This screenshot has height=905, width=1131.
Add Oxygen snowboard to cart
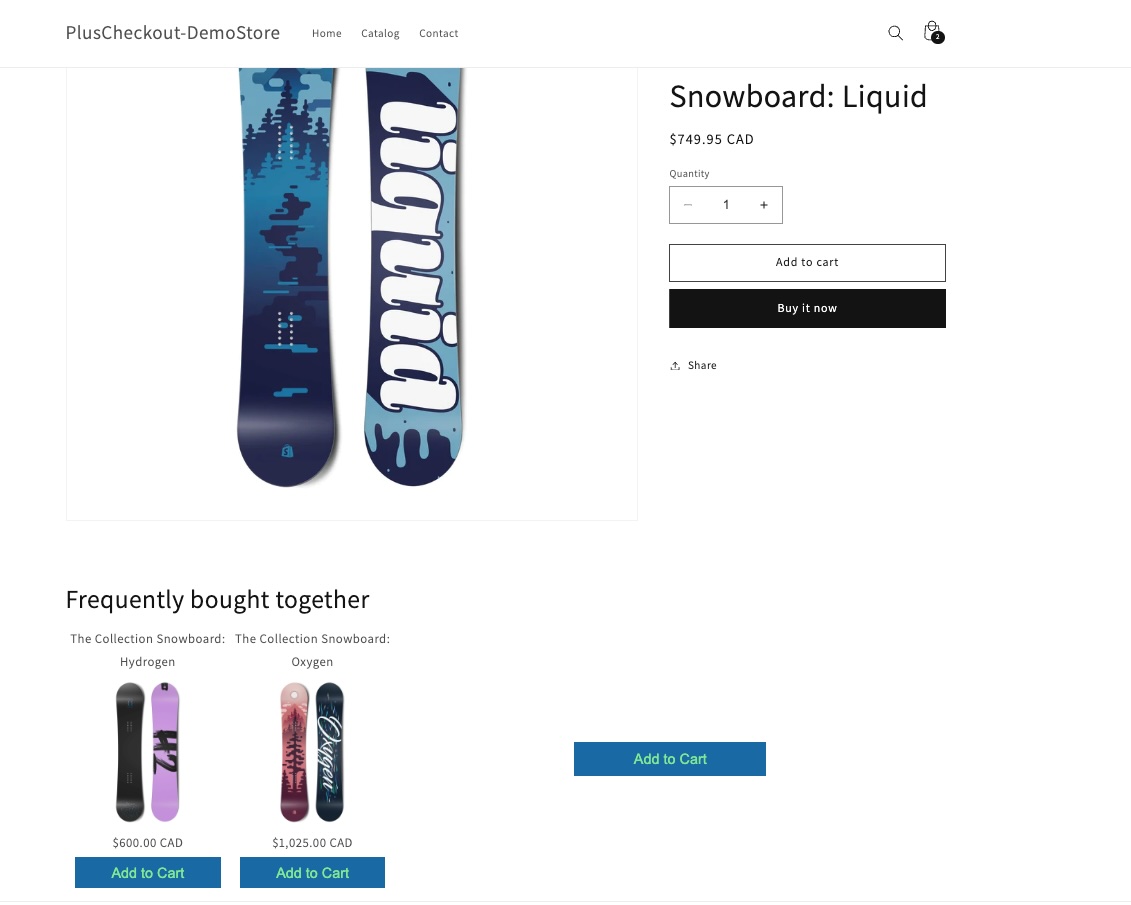312,873
